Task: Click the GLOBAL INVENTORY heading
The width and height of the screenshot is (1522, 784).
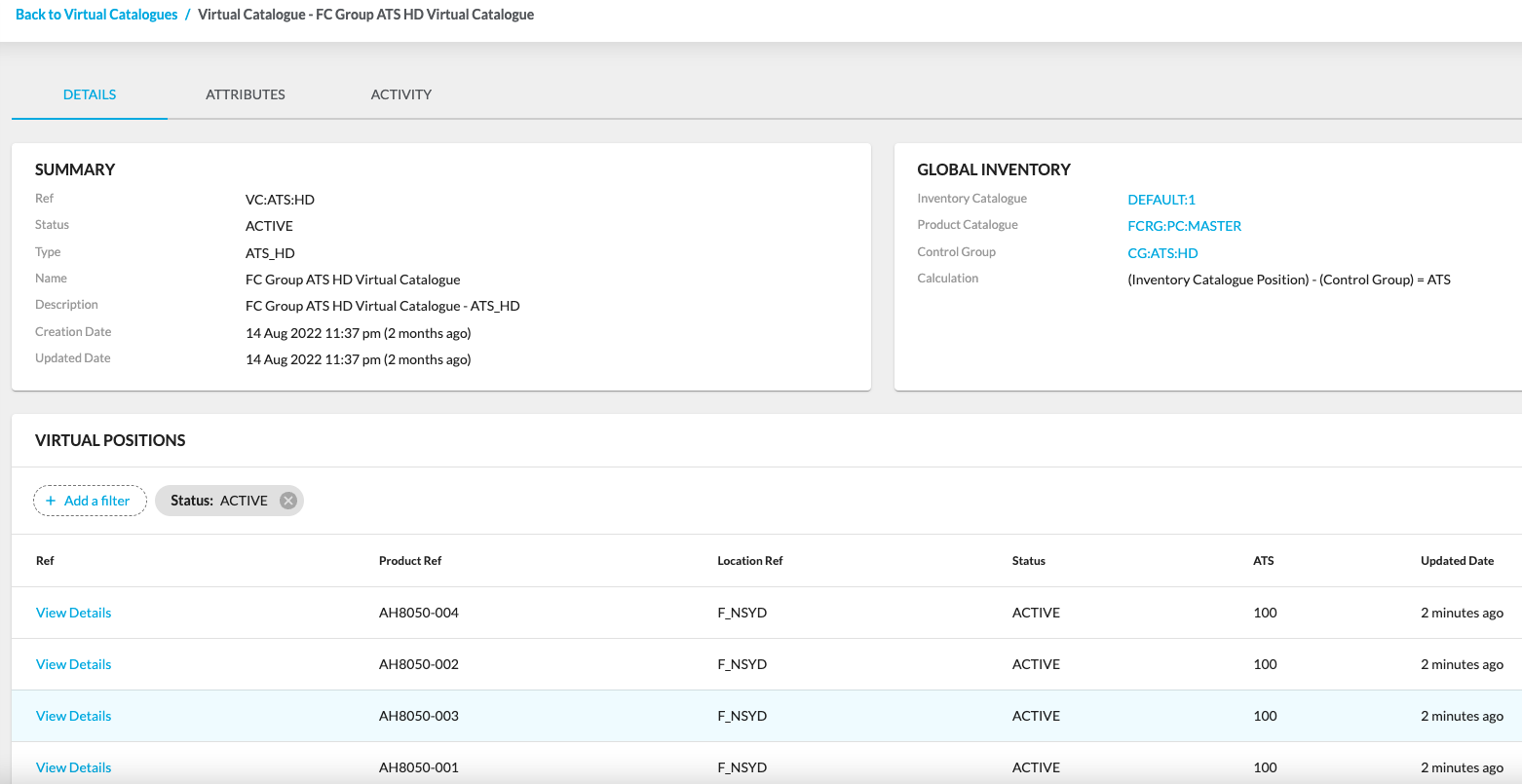Action: [994, 169]
